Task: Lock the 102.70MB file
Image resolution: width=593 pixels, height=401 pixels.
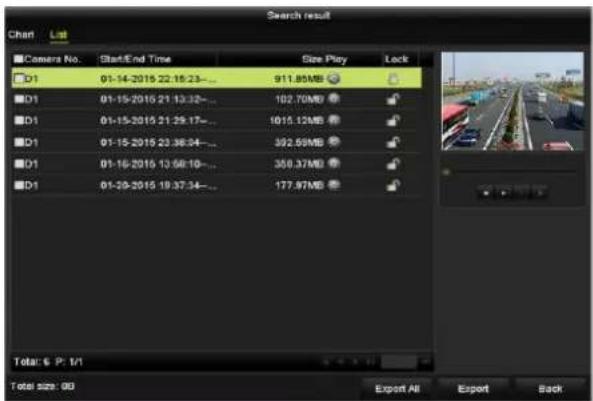Action: tap(393, 99)
